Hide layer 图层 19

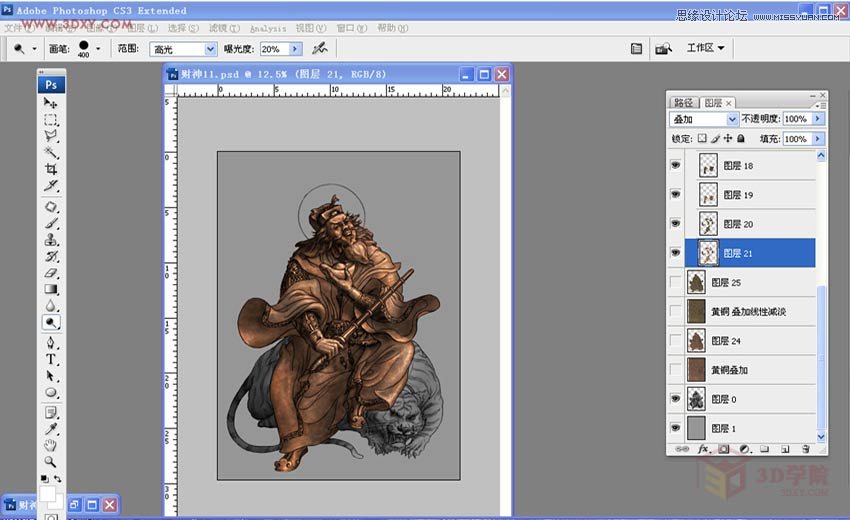coord(675,194)
